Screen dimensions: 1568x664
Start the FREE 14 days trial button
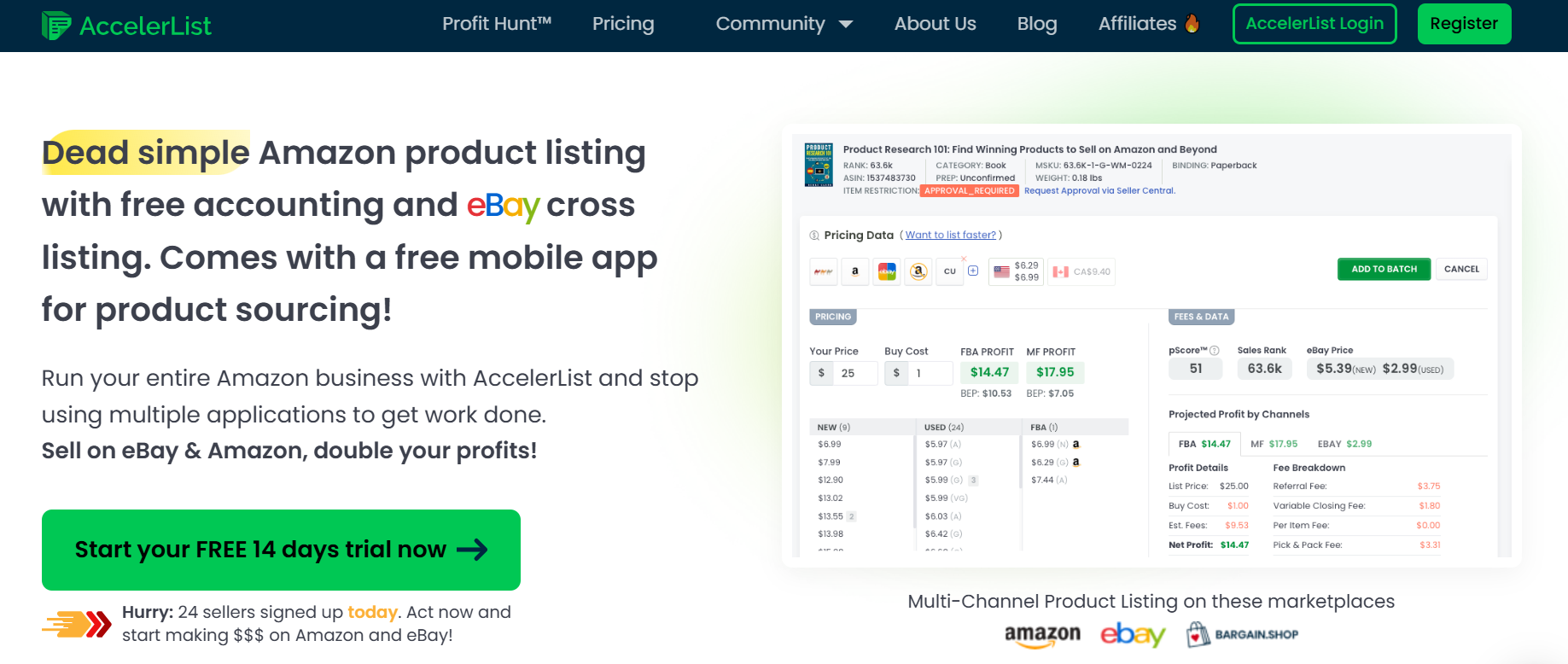281,550
